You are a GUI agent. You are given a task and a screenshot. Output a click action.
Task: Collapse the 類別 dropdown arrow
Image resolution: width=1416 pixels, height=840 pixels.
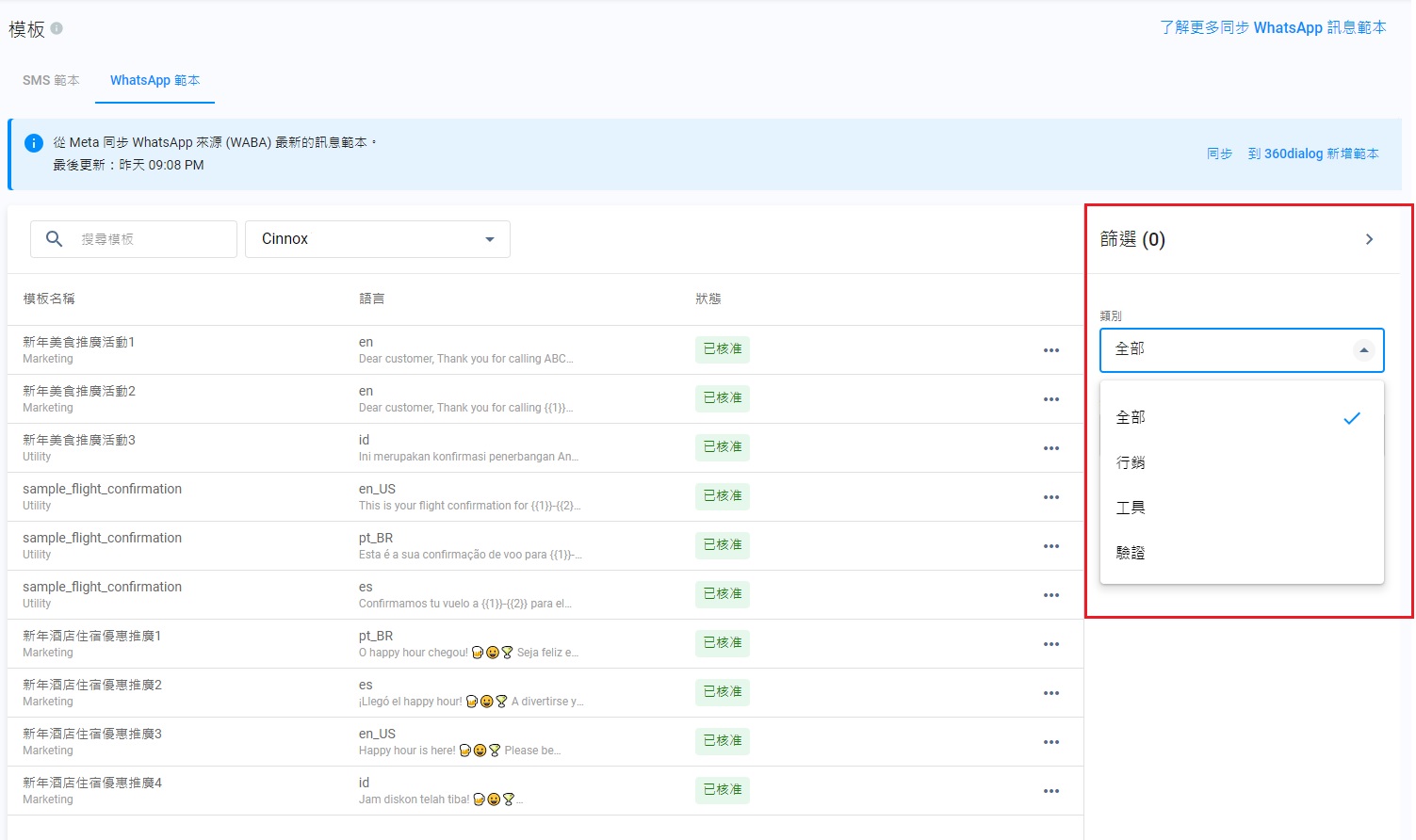1363,350
